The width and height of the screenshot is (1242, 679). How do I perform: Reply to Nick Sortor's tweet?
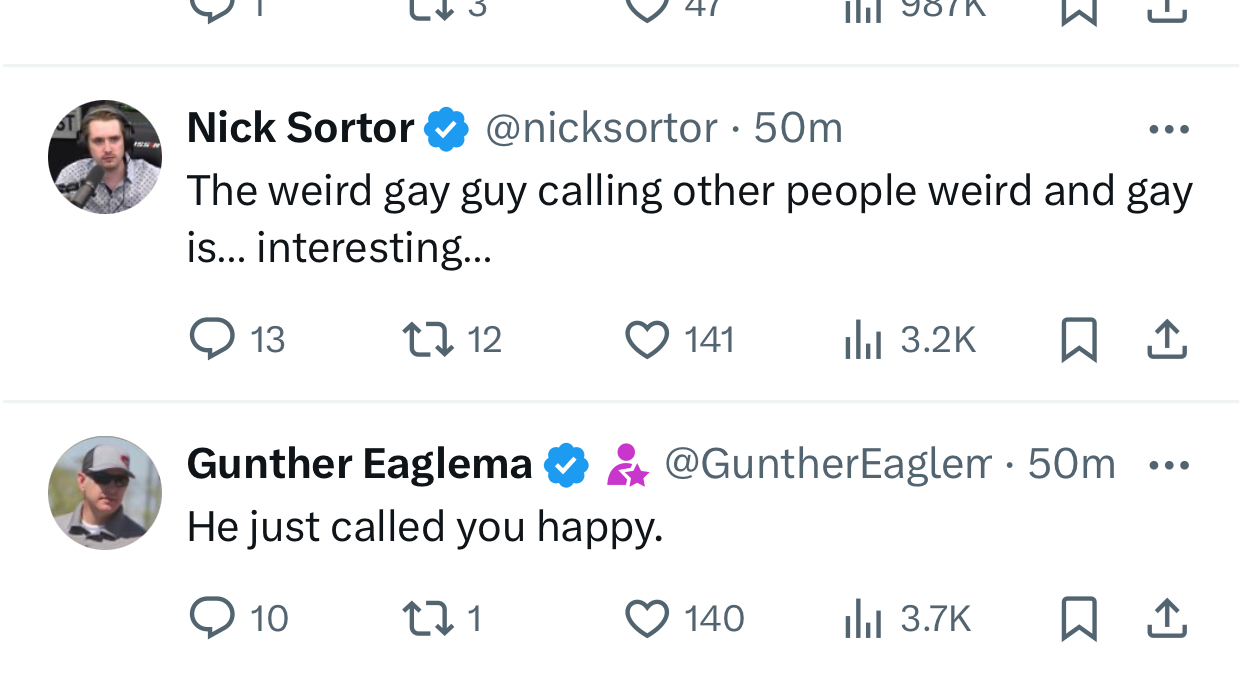pyautogui.click(x=212, y=340)
